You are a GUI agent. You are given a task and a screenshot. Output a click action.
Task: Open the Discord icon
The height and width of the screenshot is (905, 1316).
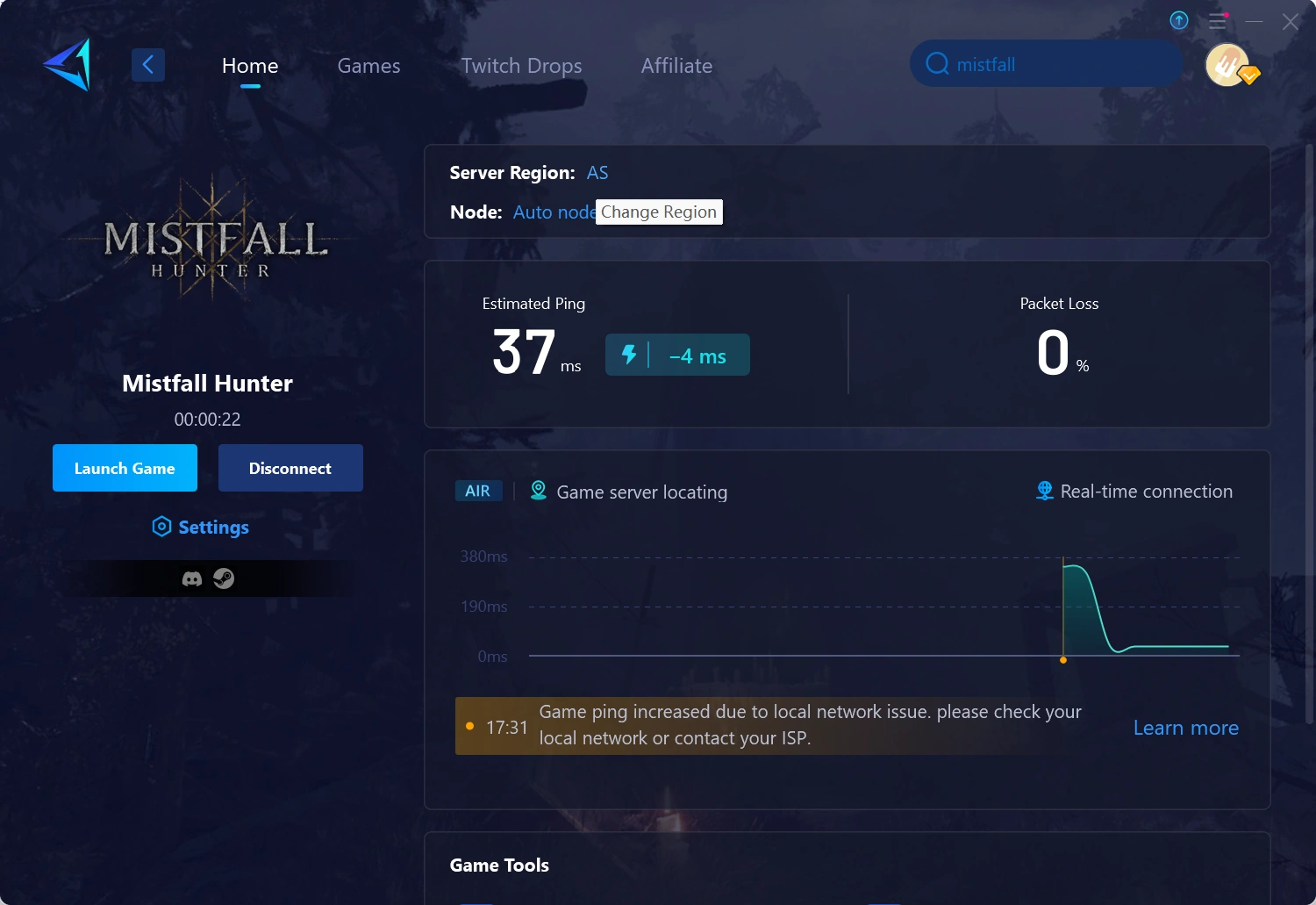click(192, 579)
